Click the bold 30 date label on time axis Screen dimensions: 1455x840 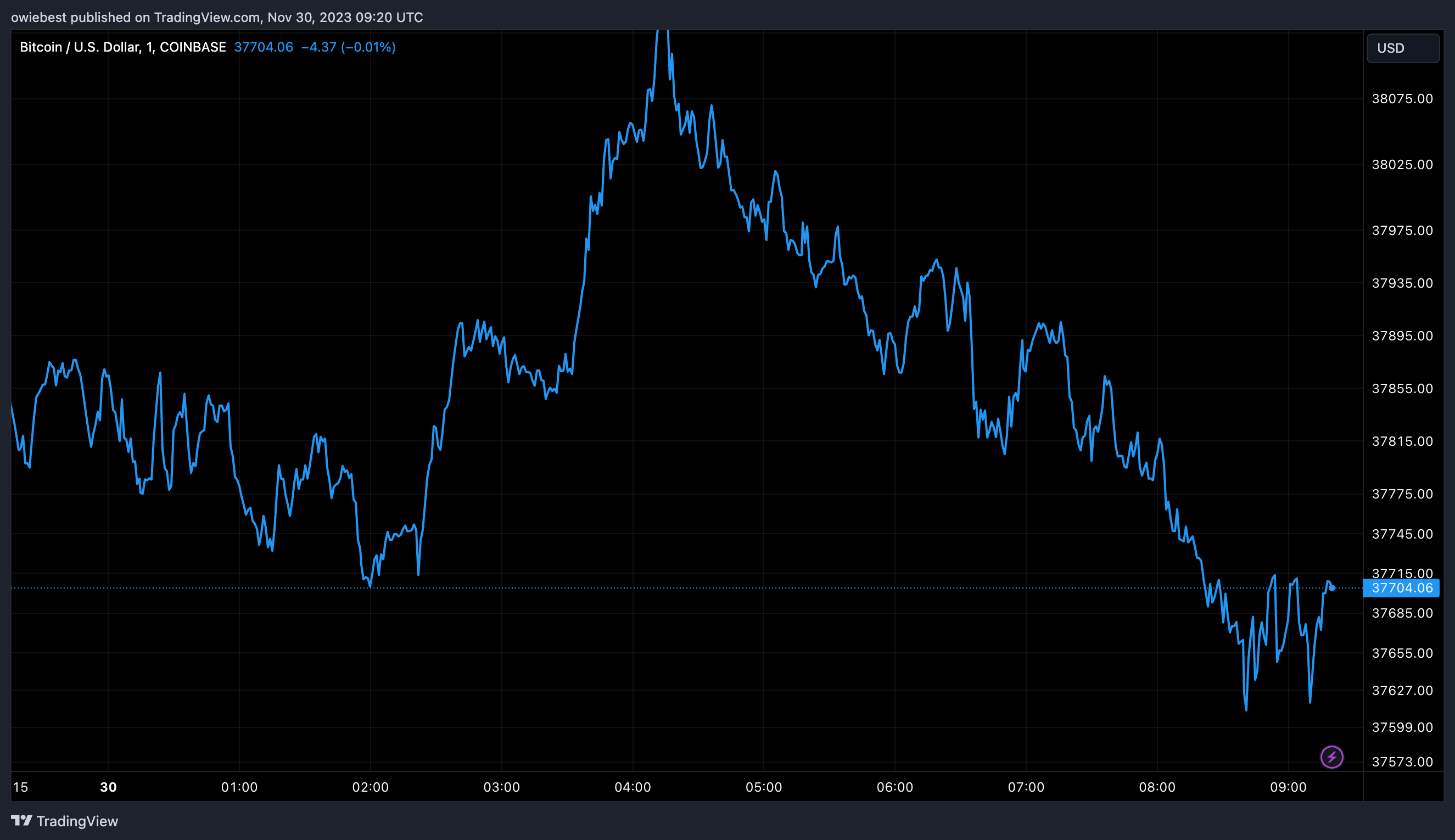click(x=109, y=787)
